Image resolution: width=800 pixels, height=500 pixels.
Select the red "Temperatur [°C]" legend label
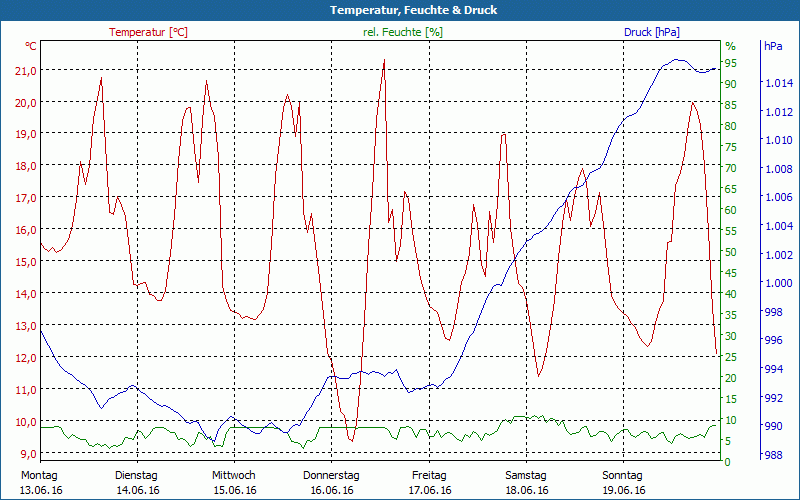click(148, 32)
